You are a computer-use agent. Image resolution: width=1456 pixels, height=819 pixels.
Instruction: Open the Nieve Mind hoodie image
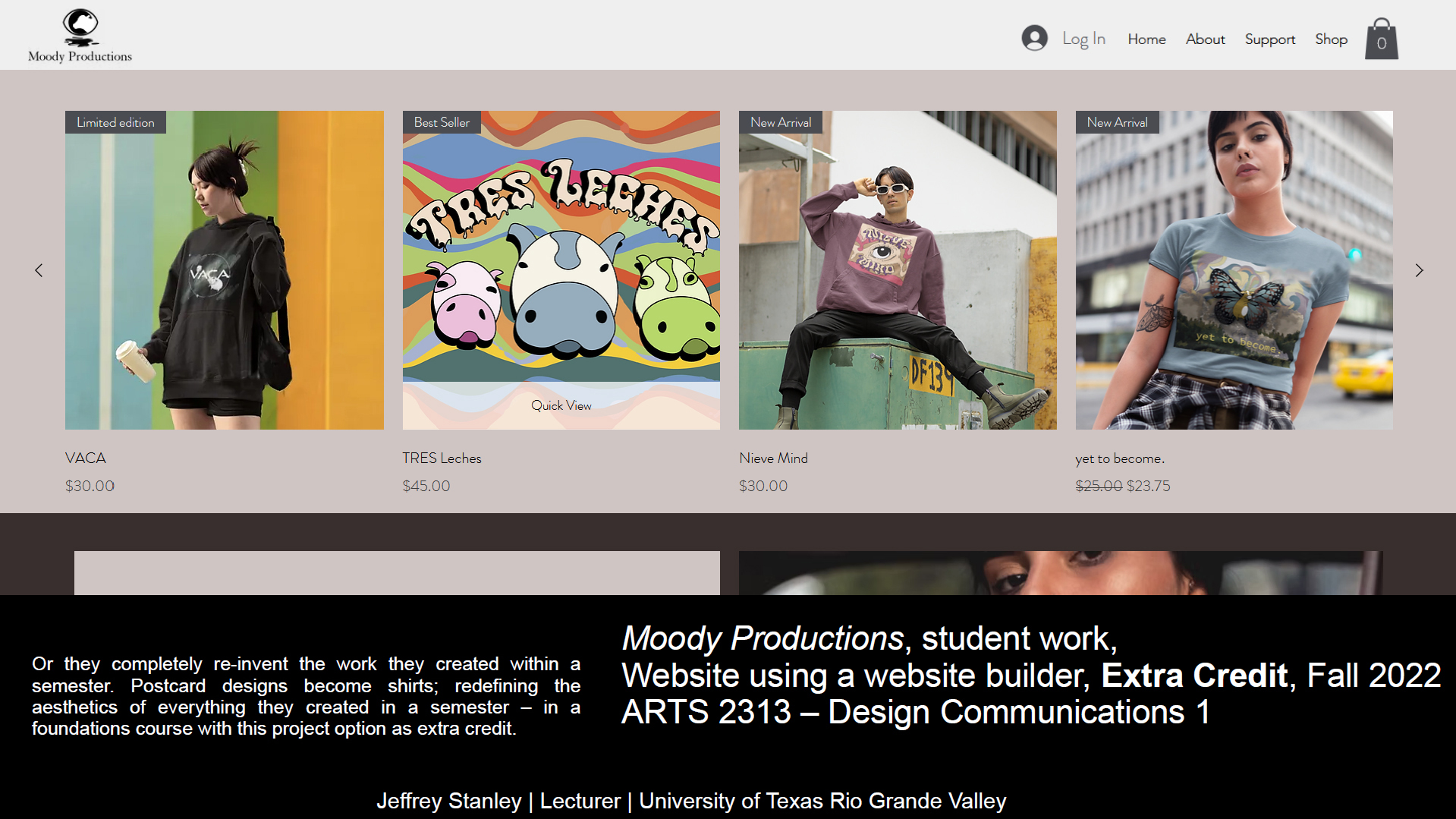(x=898, y=269)
